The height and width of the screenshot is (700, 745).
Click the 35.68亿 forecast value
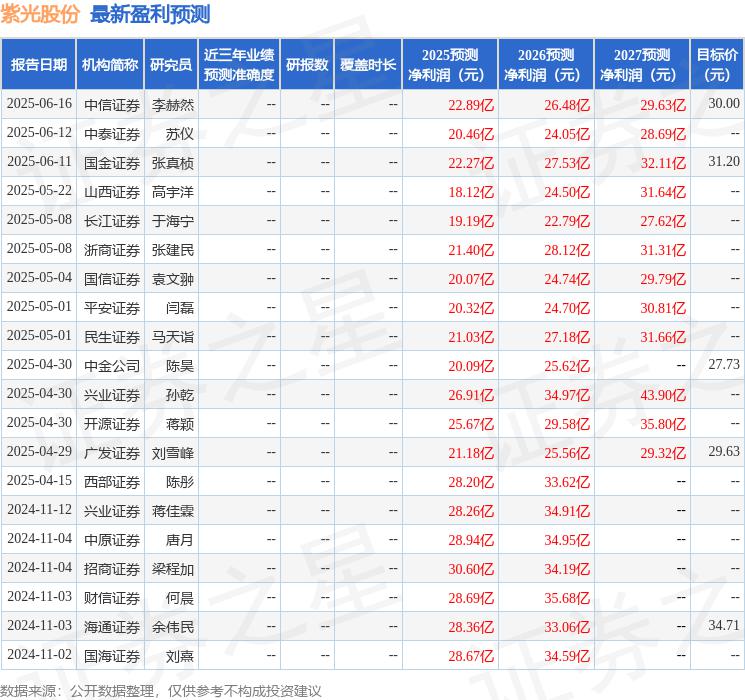coord(567,598)
